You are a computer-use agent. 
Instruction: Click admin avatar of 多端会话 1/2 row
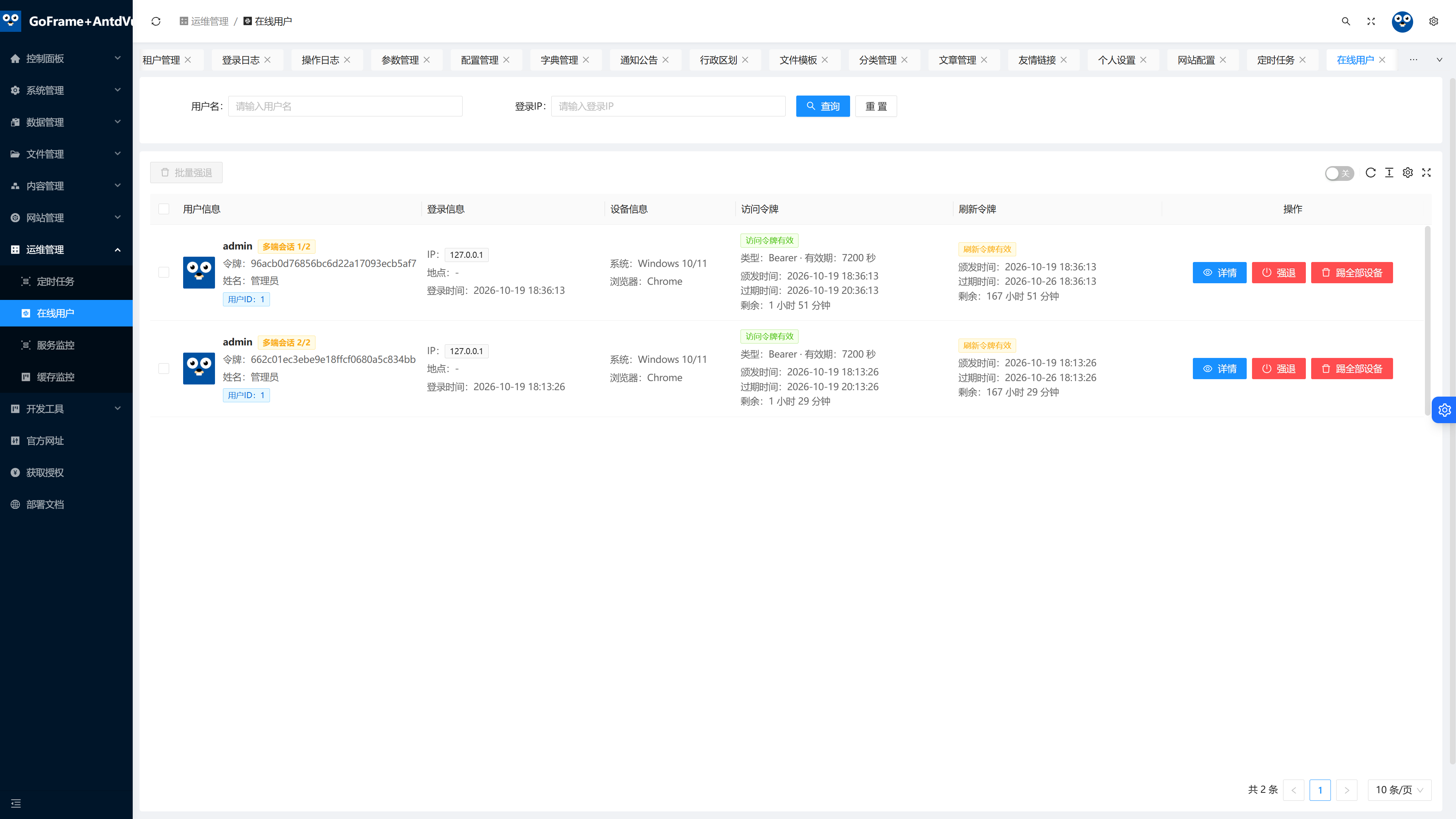199,273
